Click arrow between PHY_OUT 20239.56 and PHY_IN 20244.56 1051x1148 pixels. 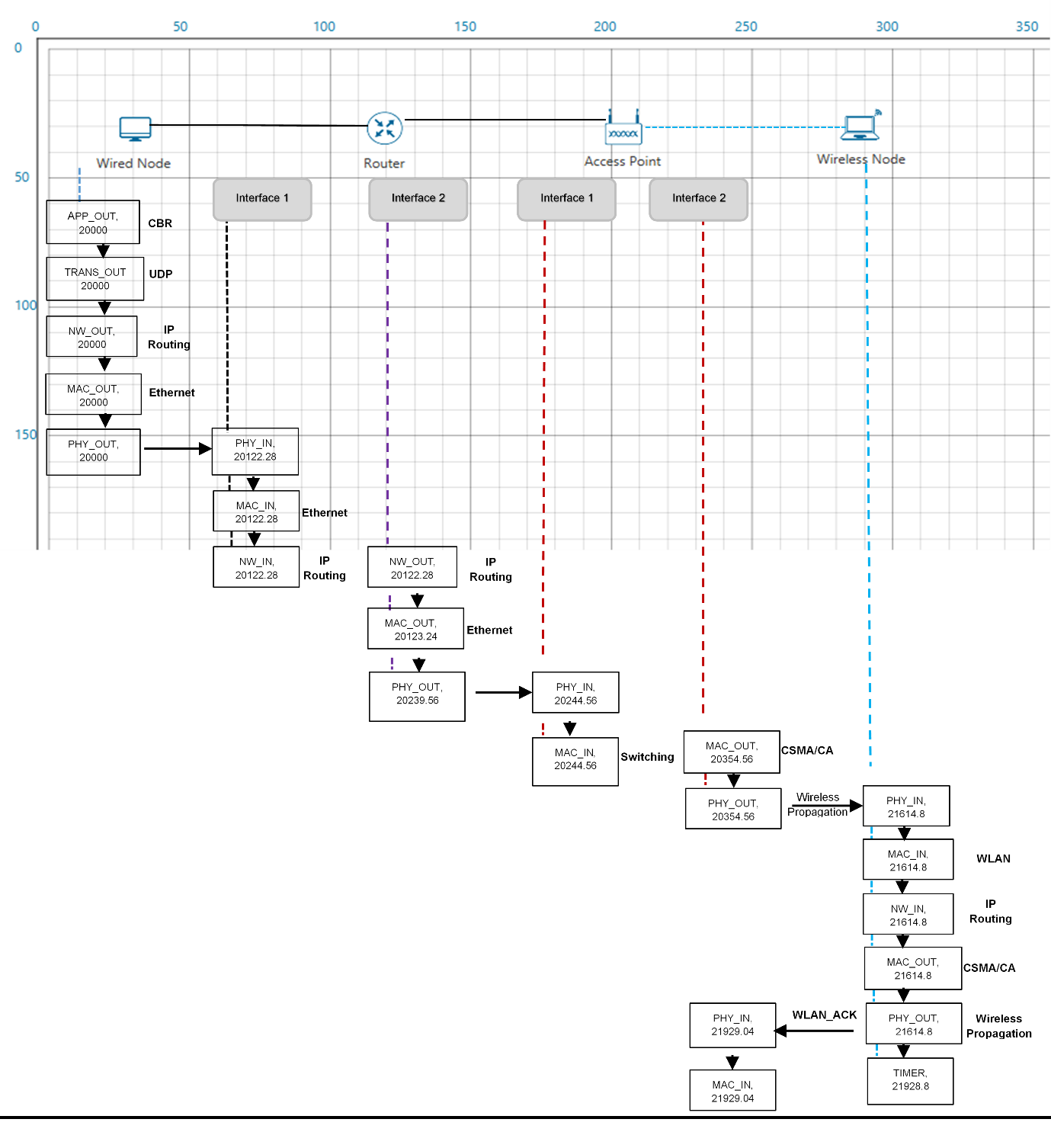tap(504, 692)
